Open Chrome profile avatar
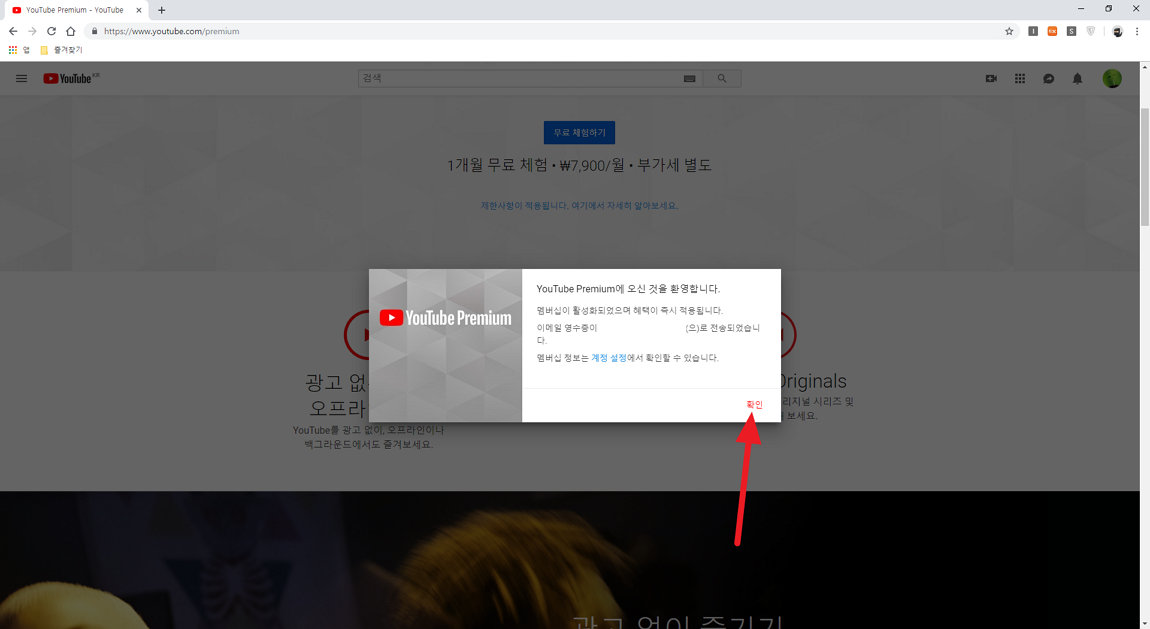Image resolution: width=1150 pixels, height=629 pixels. click(x=1117, y=32)
